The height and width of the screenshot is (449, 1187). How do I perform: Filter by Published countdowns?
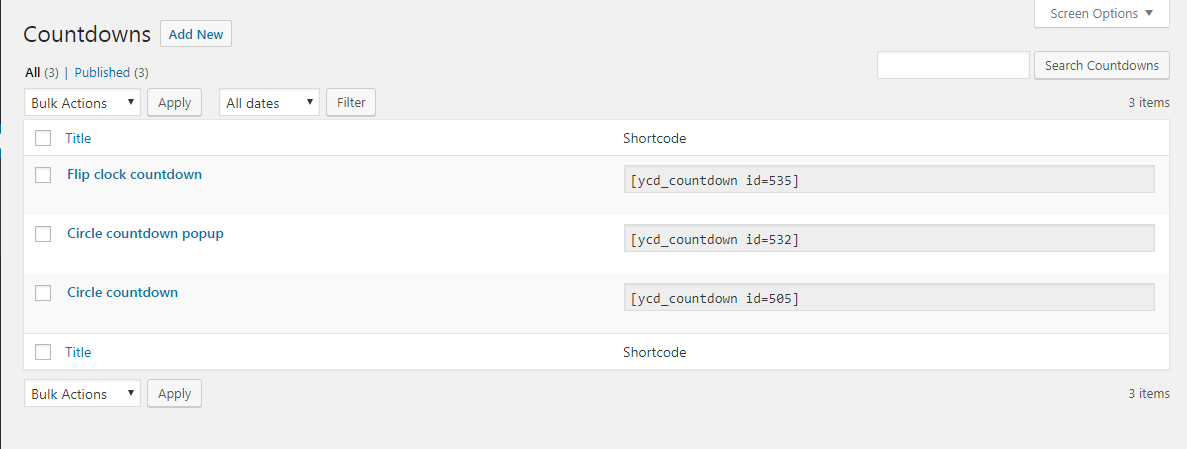click(x=102, y=72)
